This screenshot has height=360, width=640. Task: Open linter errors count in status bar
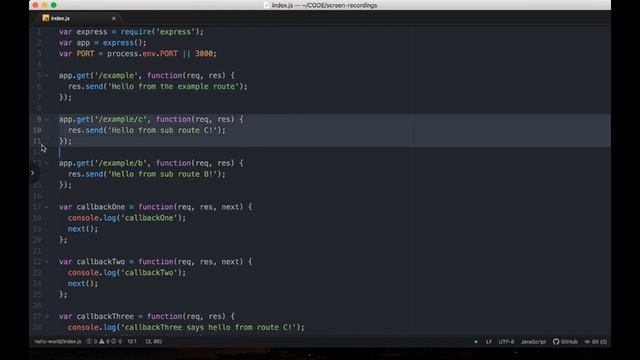click(x=91, y=342)
